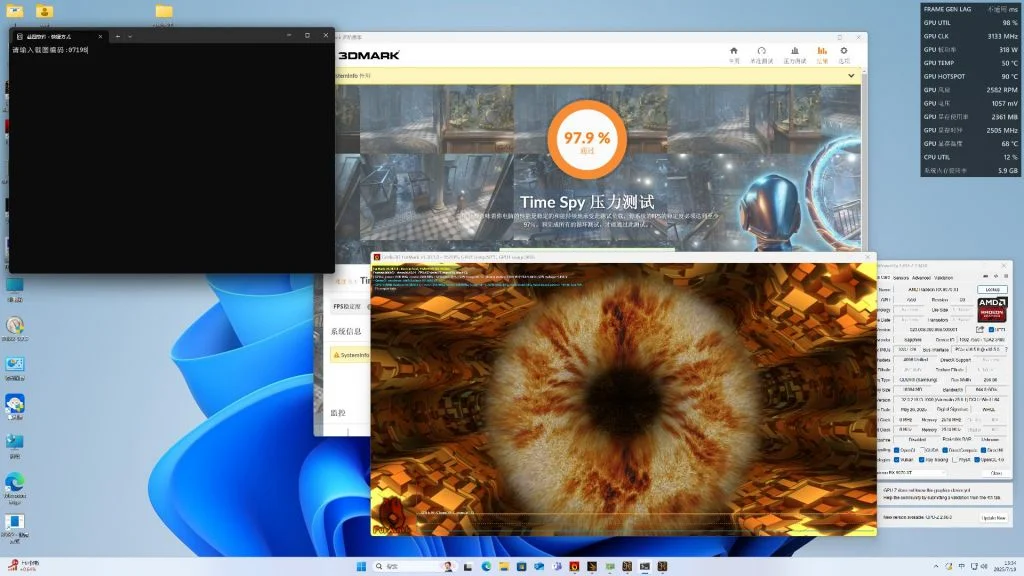Image resolution: width=1024 pixels, height=576 pixels.
Task: Open Microsoft Edge from the taskbar
Action: coord(487,566)
